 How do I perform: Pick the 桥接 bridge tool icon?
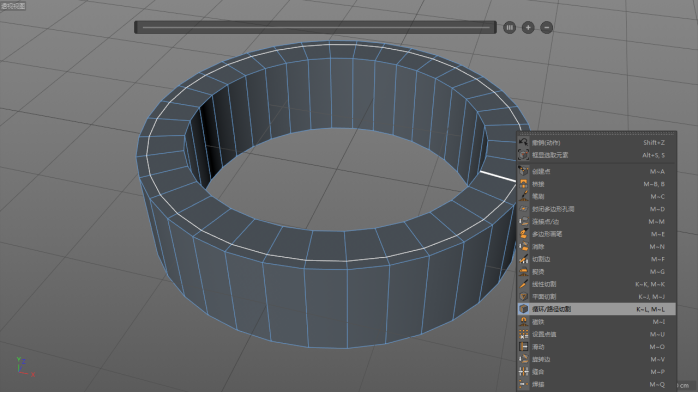tap(524, 184)
